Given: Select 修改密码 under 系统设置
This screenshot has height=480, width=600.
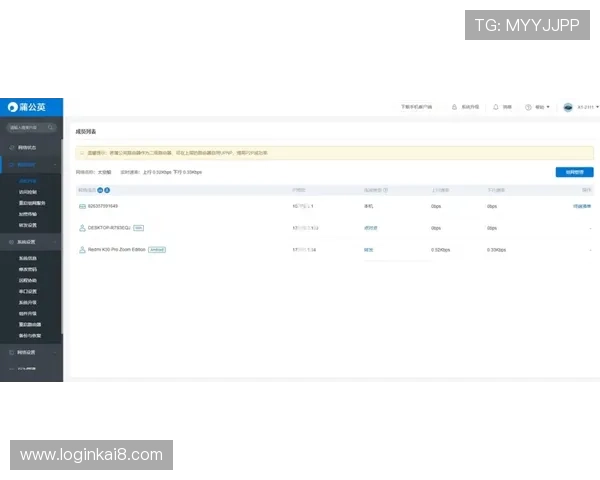Looking at the screenshot, I should tap(26, 269).
